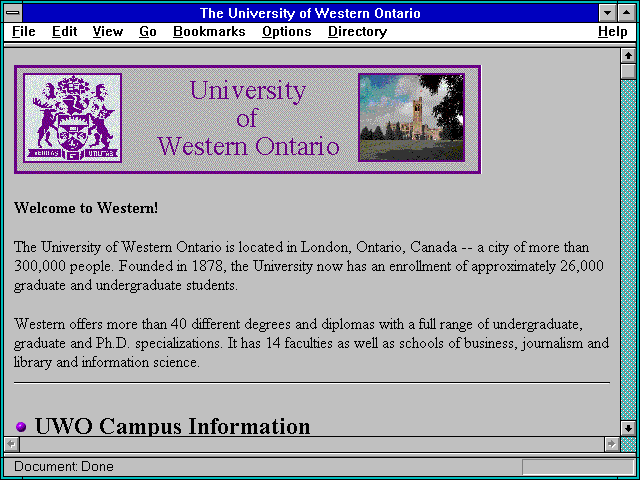The height and width of the screenshot is (480, 640).
Task: Minimize window with down-arrow title button
Action: coord(607,13)
